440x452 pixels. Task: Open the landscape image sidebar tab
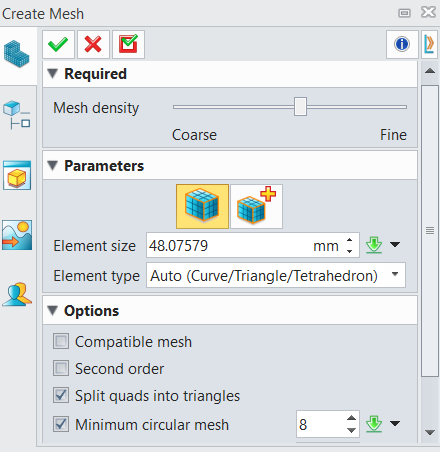tap(17, 235)
